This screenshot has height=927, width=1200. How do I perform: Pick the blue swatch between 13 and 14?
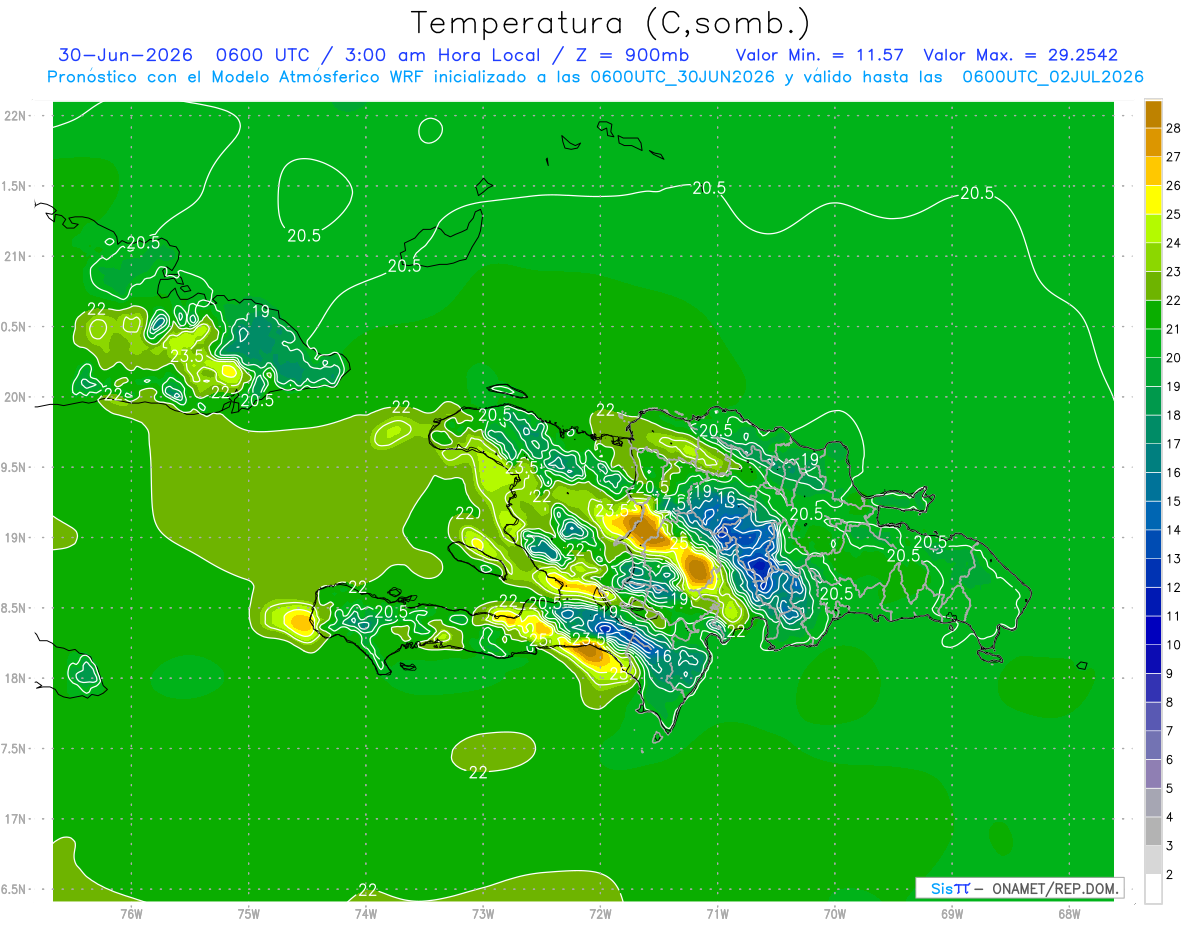pos(1153,544)
